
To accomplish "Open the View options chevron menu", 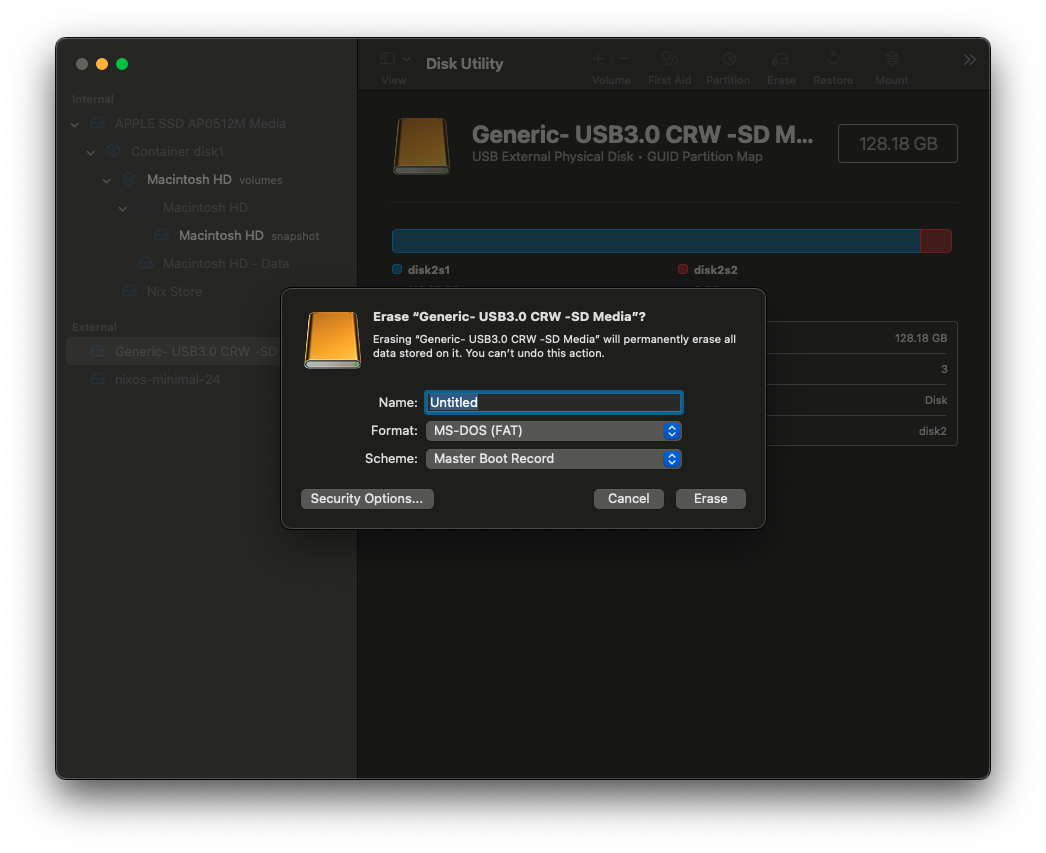I will pos(406,59).
